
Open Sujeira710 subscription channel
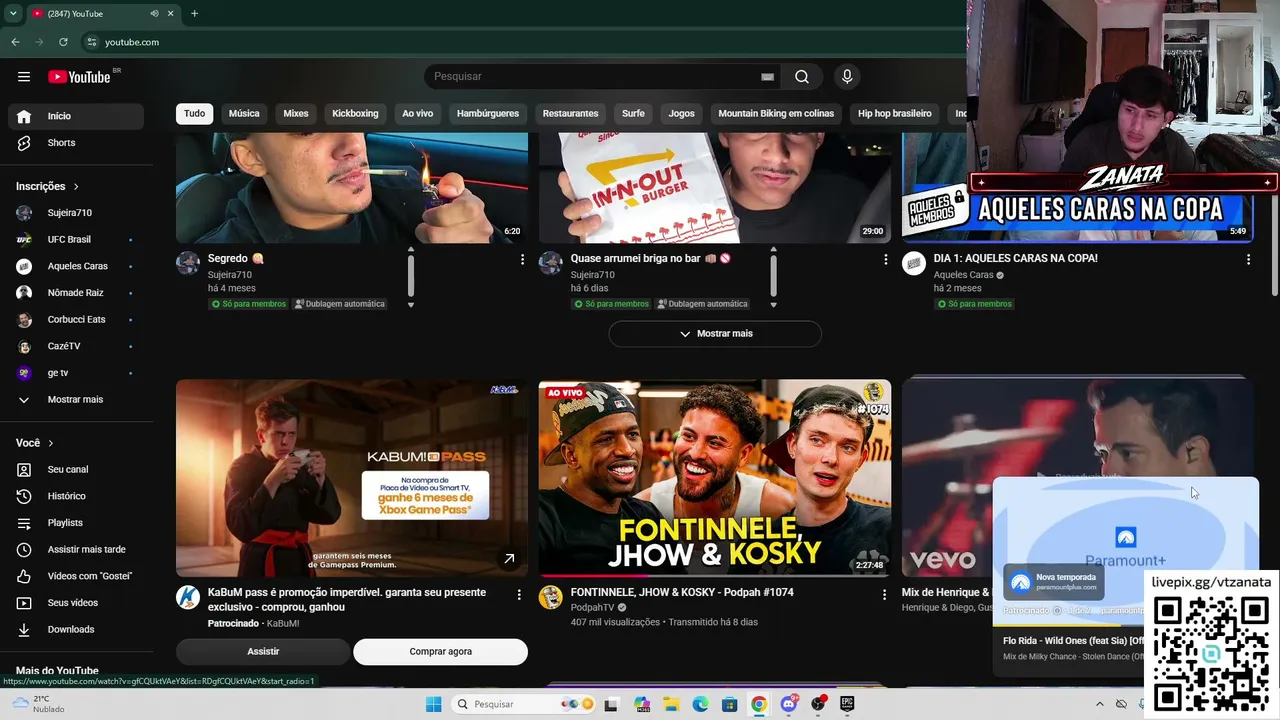76,213
